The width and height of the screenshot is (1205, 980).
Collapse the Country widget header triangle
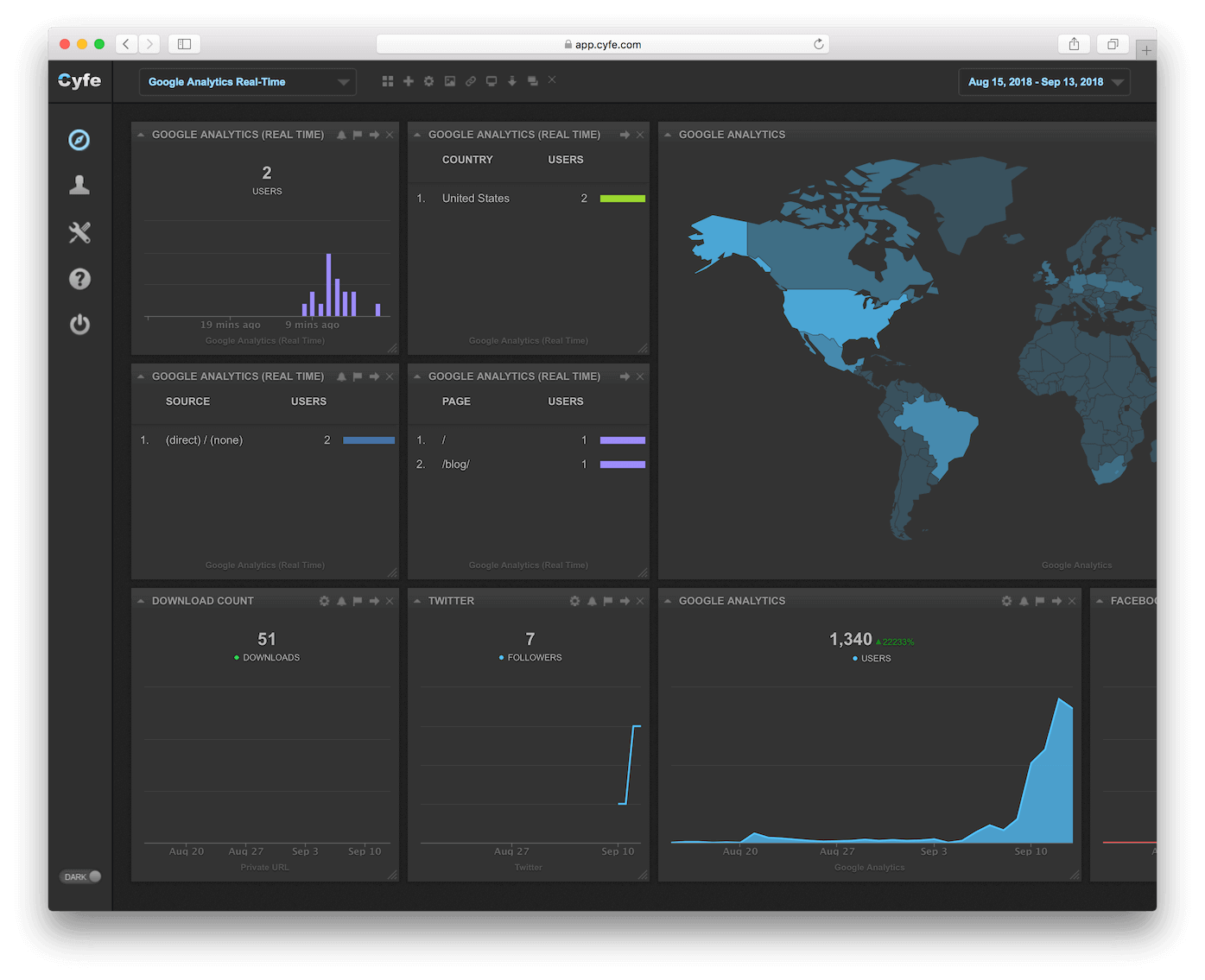click(x=417, y=135)
